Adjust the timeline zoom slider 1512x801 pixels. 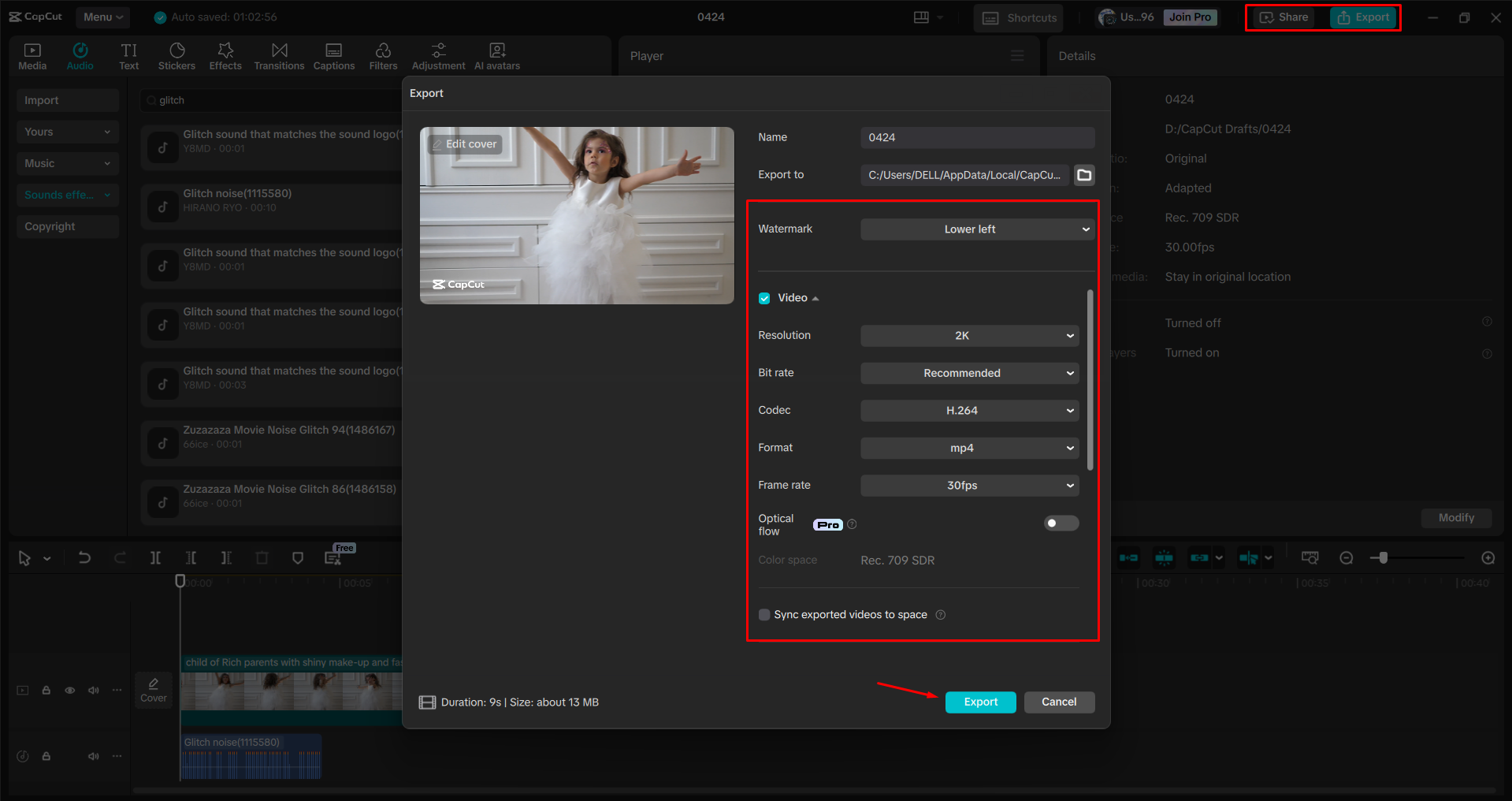pos(1383,557)
